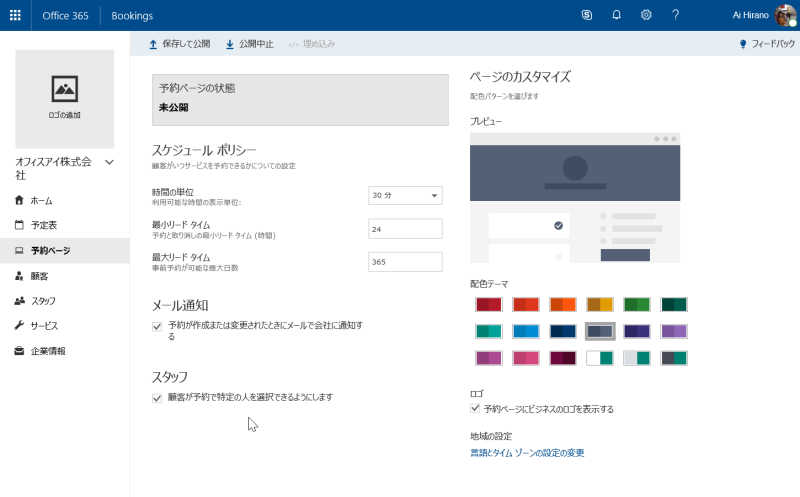Click the 公開中止 toolbar button
Image resolution: width=800 pixels, height=497 pixels.
tap(250, 44)
